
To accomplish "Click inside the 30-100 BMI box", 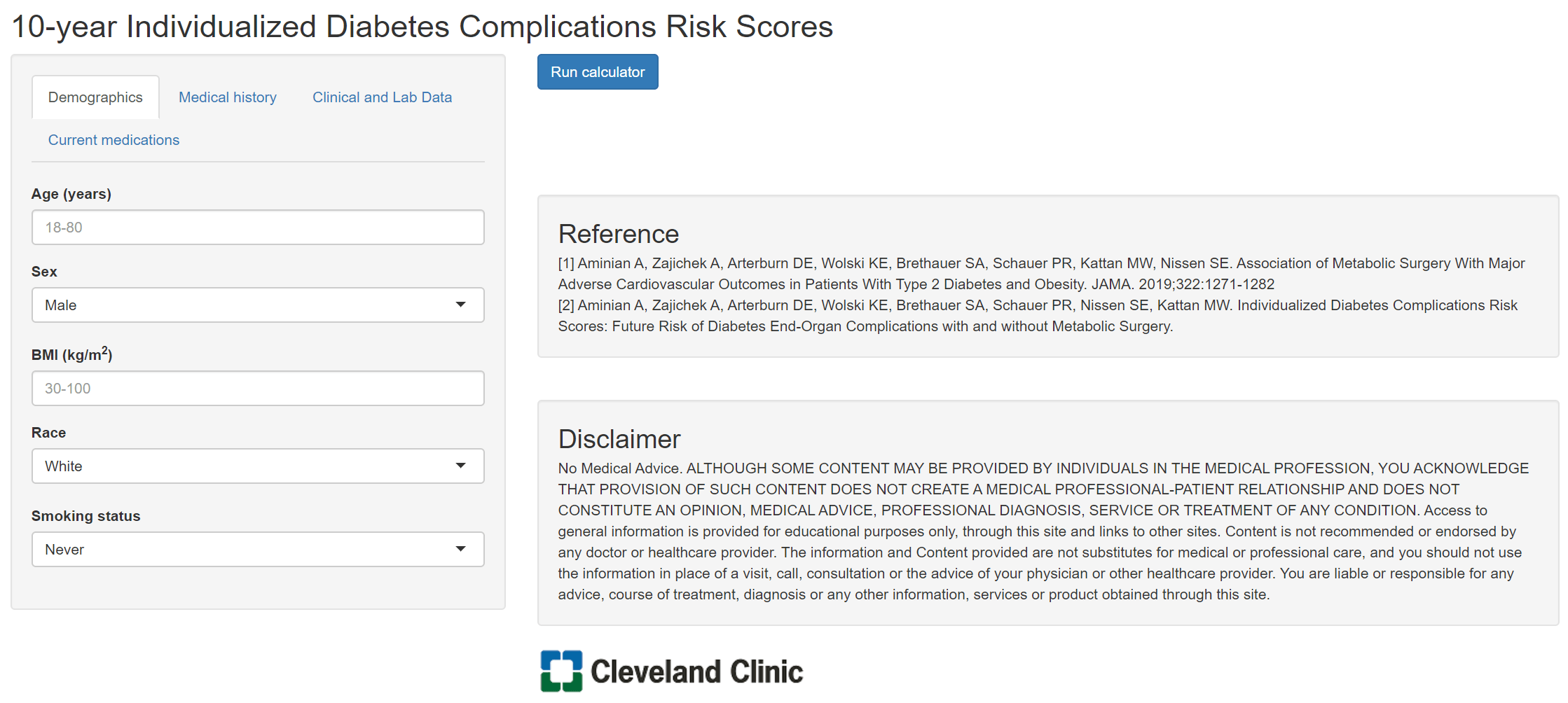I will 258,388.
